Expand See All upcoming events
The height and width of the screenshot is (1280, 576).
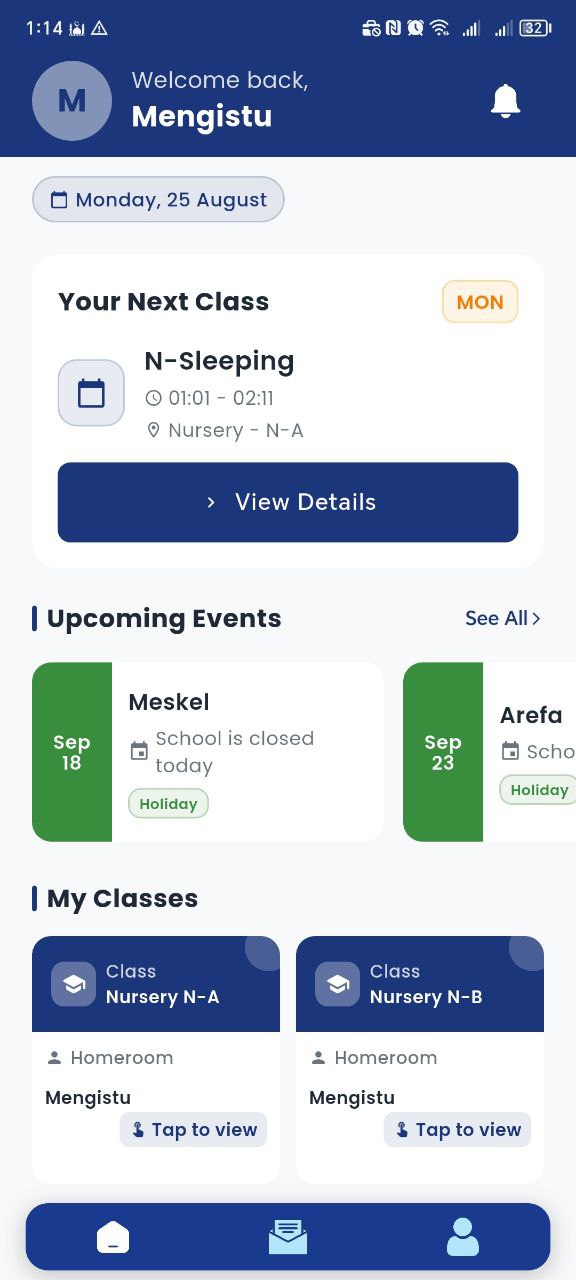click(x=503, y=618)
